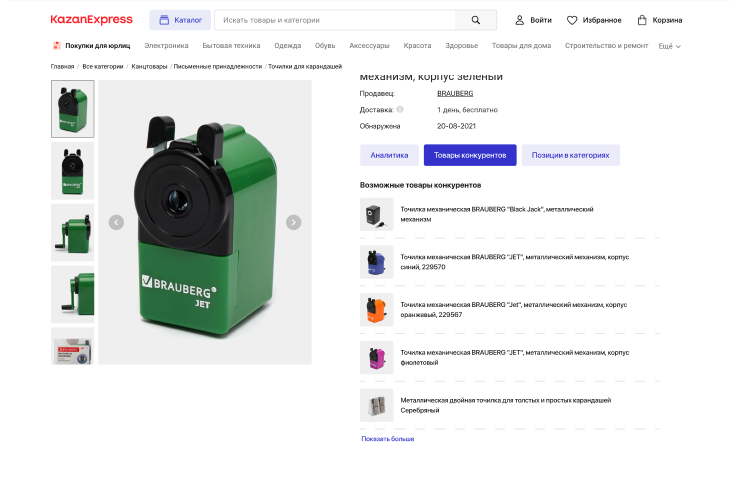Go to Главная breadcrumb
Viewport: 738px width, 480px height.
click(x=62, y=66)
